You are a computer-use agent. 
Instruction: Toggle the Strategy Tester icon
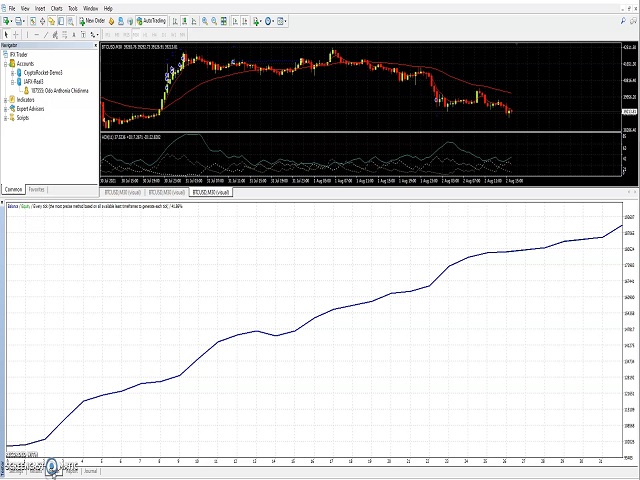click(70, 21)
